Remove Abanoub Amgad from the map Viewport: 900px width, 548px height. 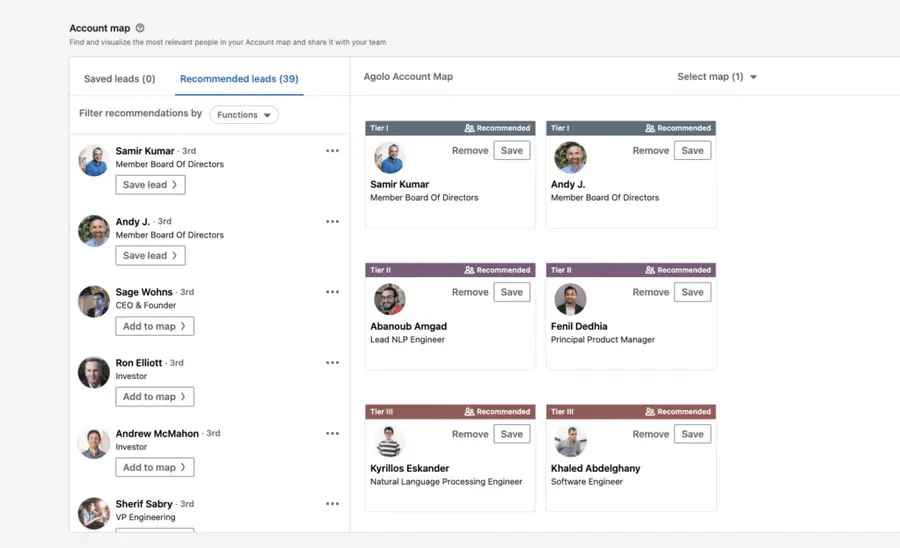coord(470,292)
